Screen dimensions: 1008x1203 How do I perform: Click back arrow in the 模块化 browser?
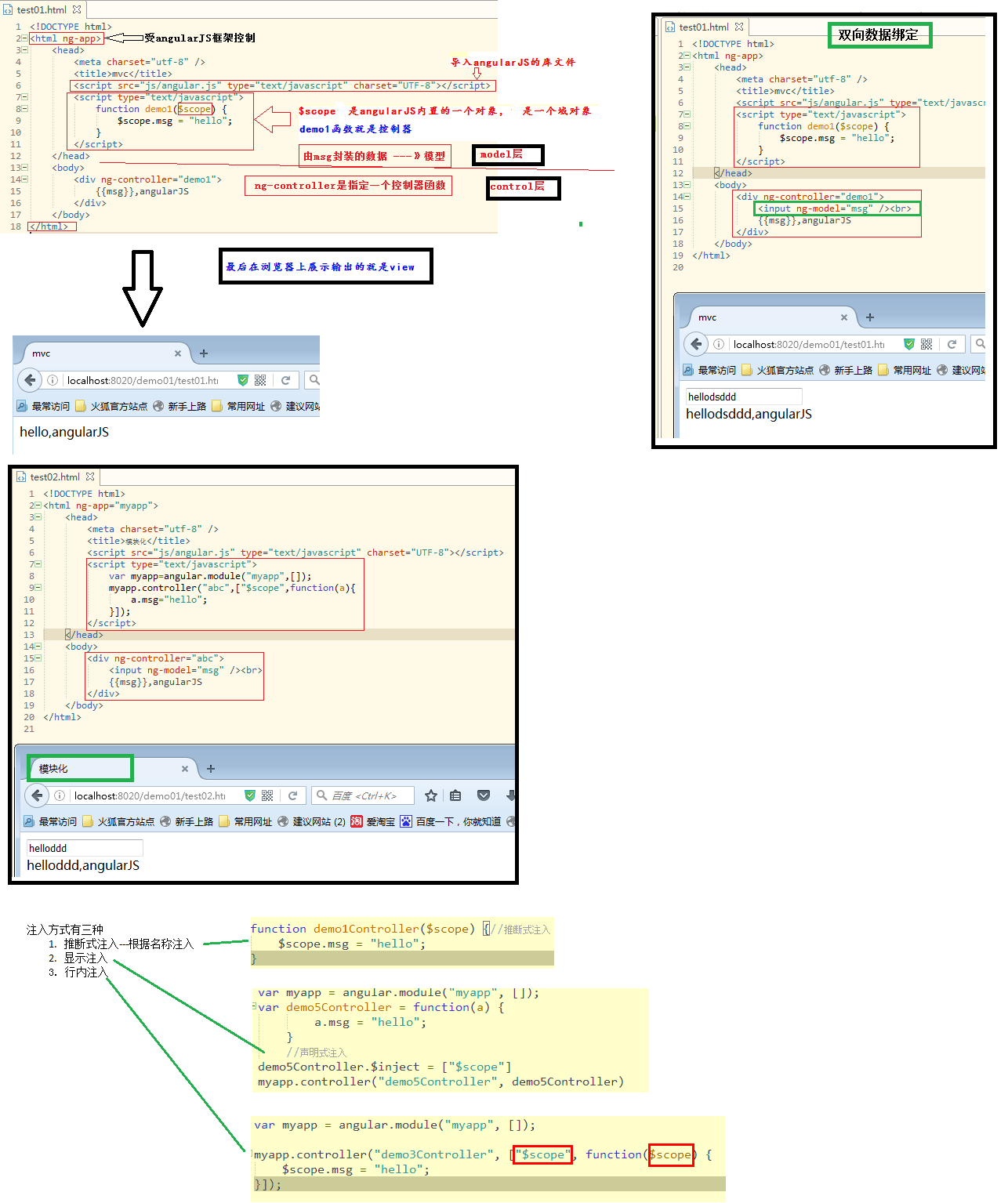tap(37, 795)
